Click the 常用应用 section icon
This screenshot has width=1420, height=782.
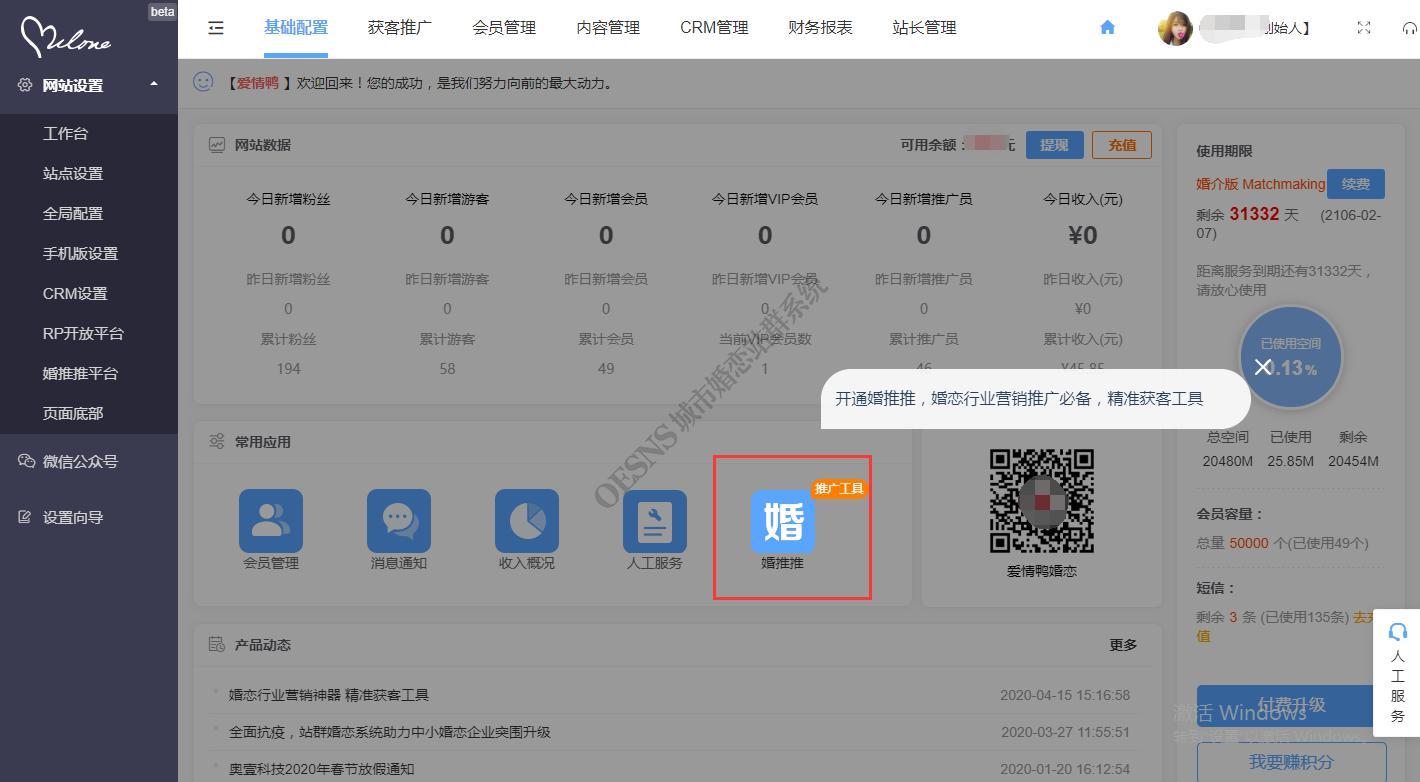coord(217,442)
